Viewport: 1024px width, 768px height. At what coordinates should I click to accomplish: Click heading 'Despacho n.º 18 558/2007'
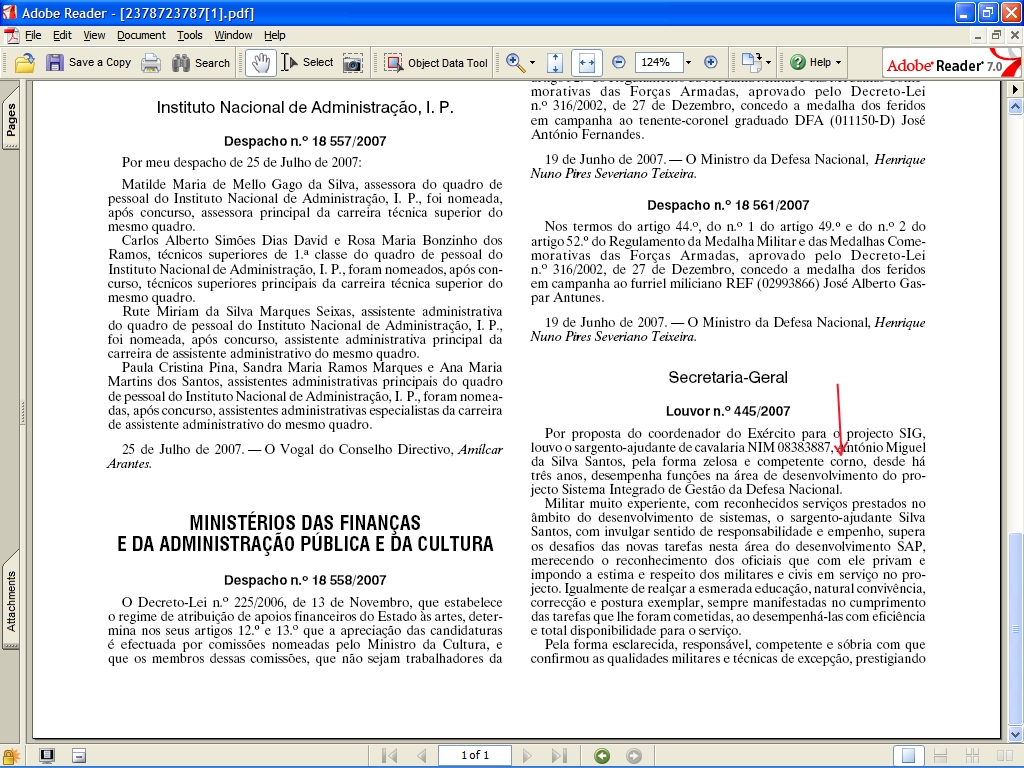305,580
